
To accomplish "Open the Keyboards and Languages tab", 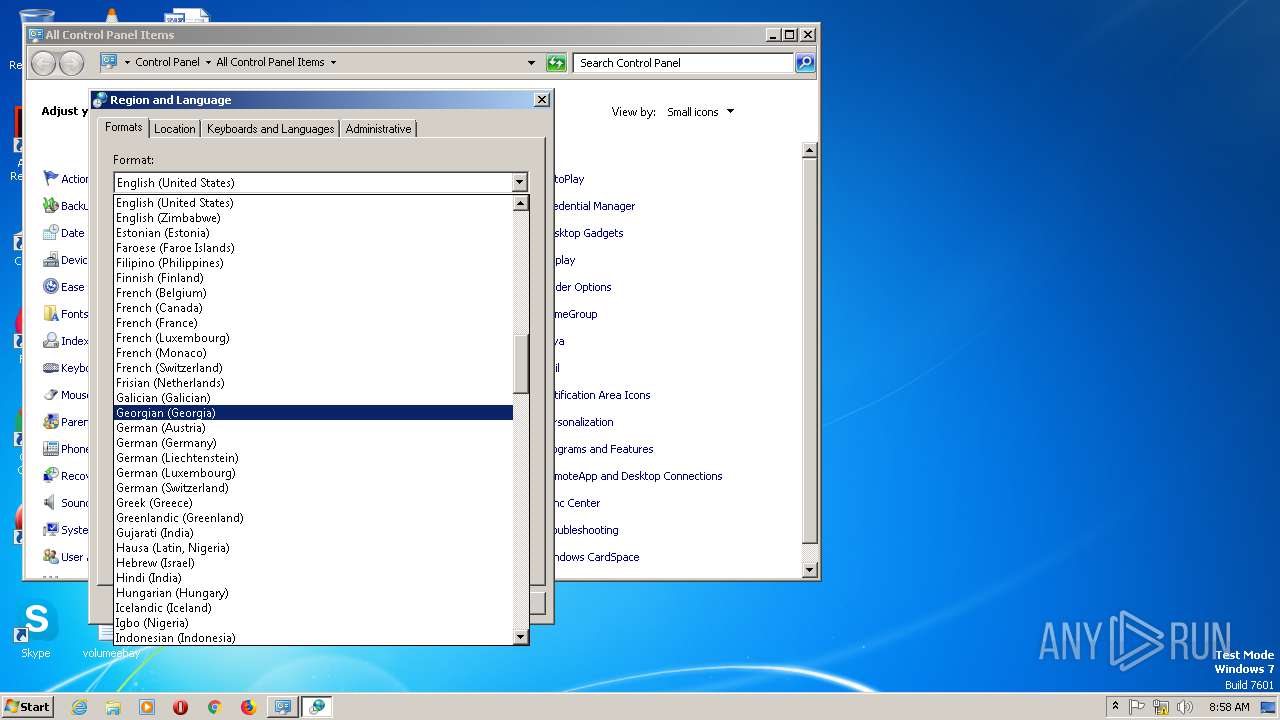I will pos(270,129).
